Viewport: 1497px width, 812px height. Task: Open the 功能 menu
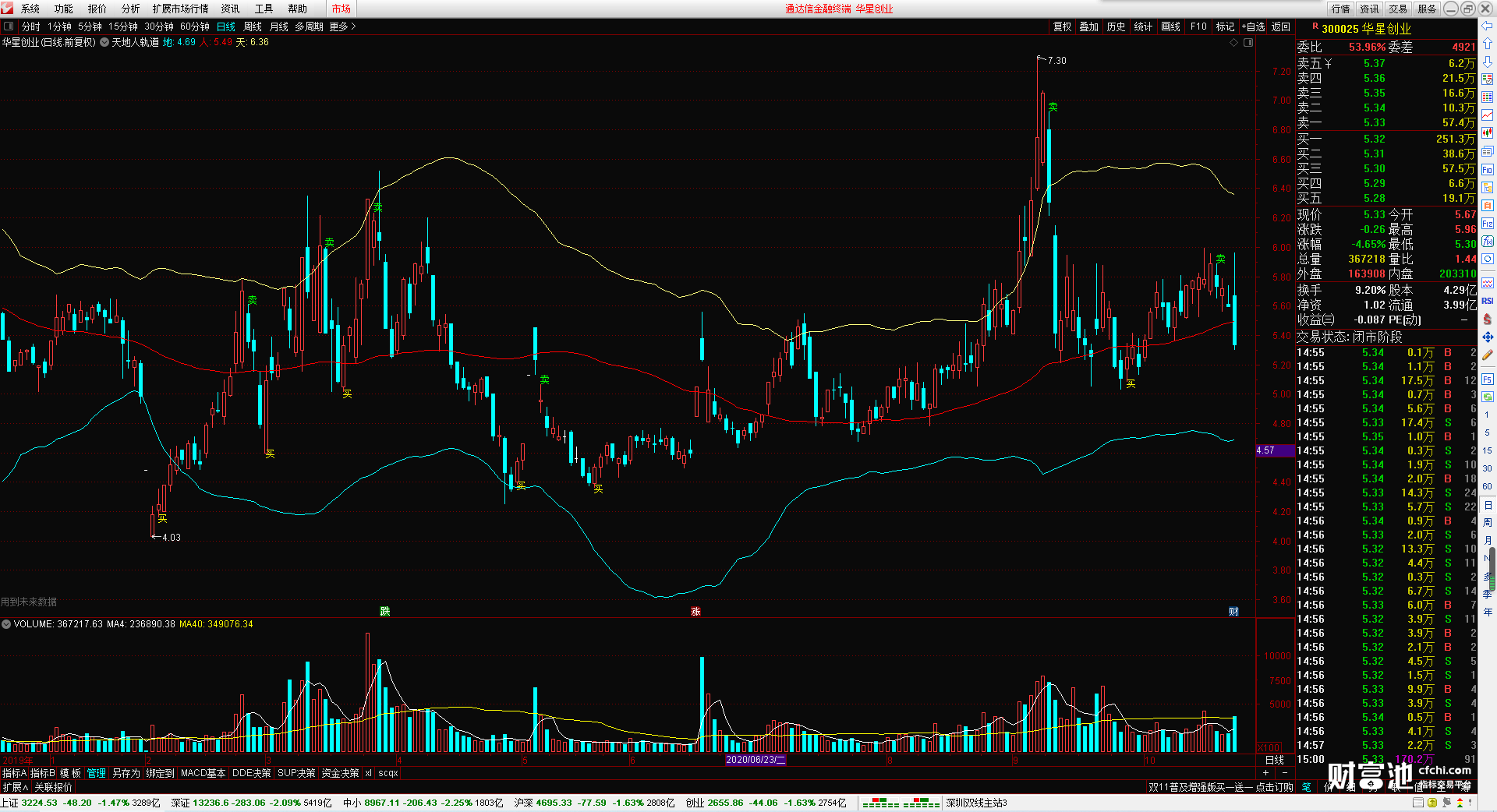[64, 9]
